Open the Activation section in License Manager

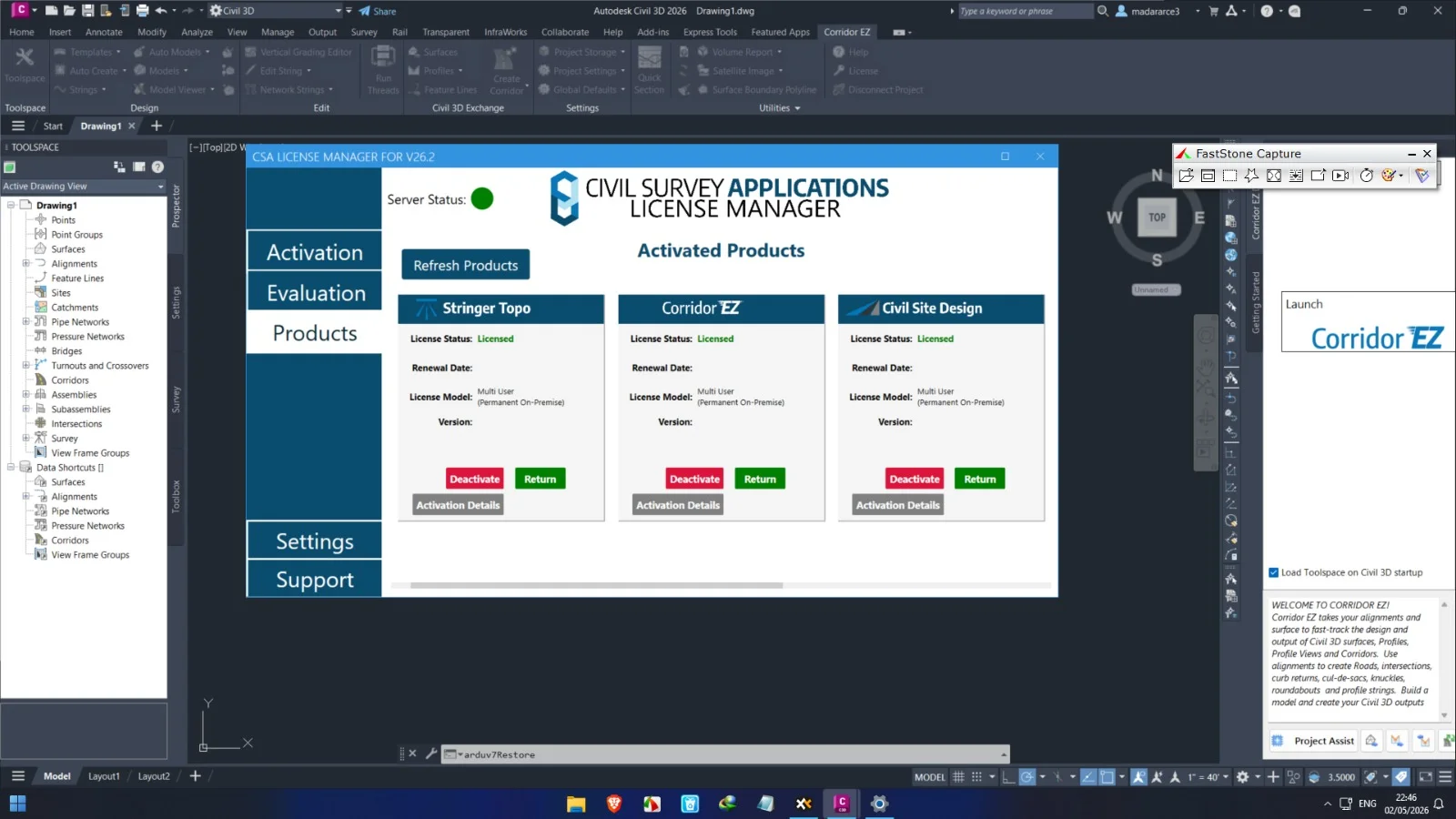(314, 252)
